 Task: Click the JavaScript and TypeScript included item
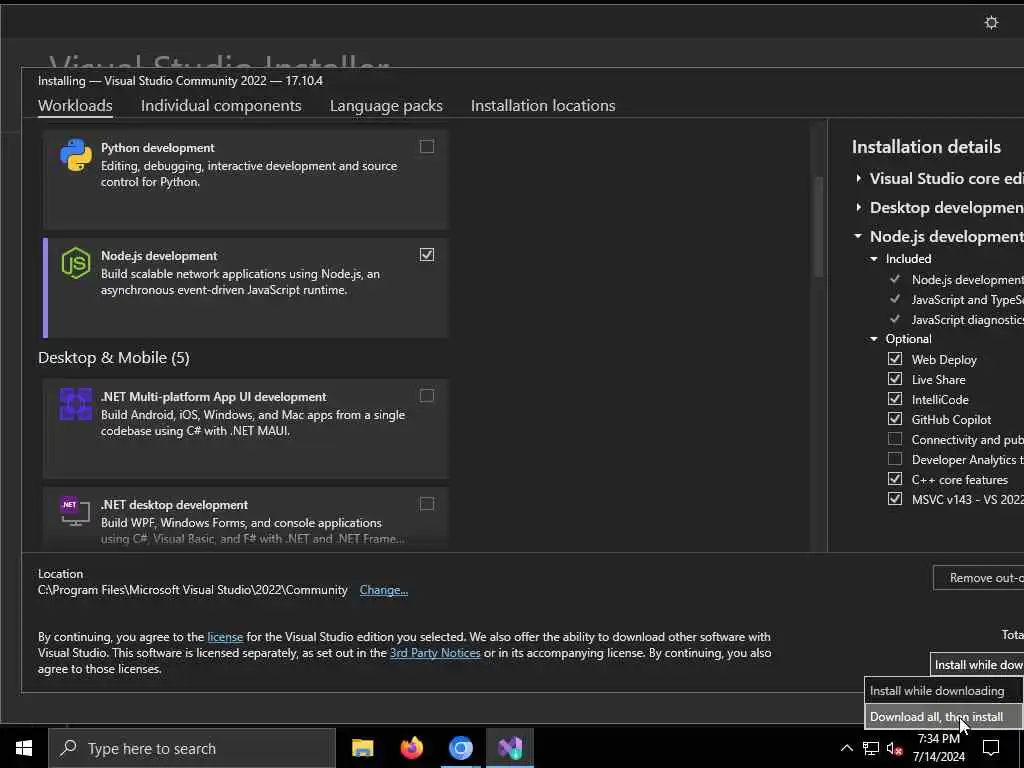tap(967, 300)
